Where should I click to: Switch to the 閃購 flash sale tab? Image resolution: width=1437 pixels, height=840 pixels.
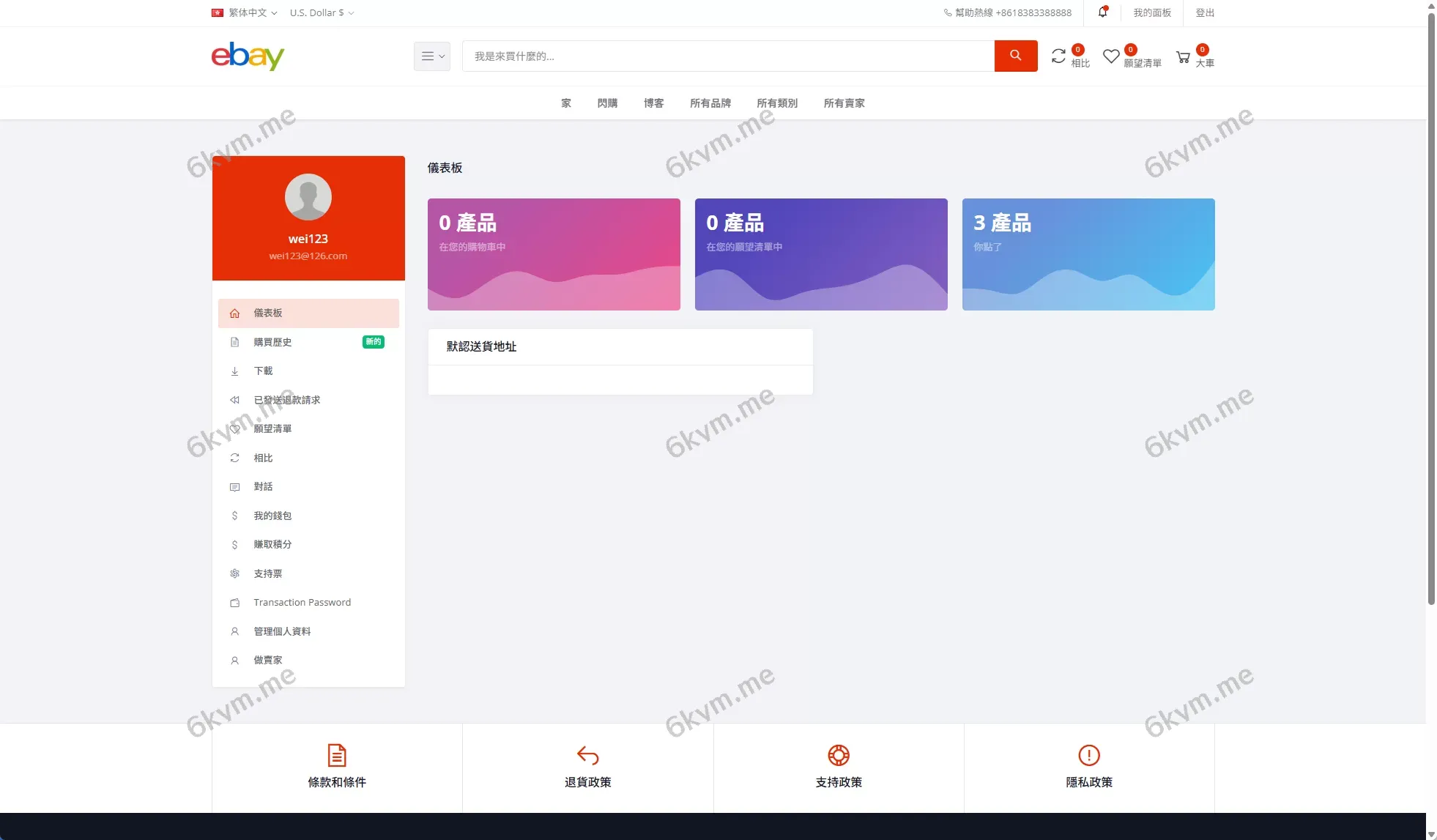click(x=607, y=103)
